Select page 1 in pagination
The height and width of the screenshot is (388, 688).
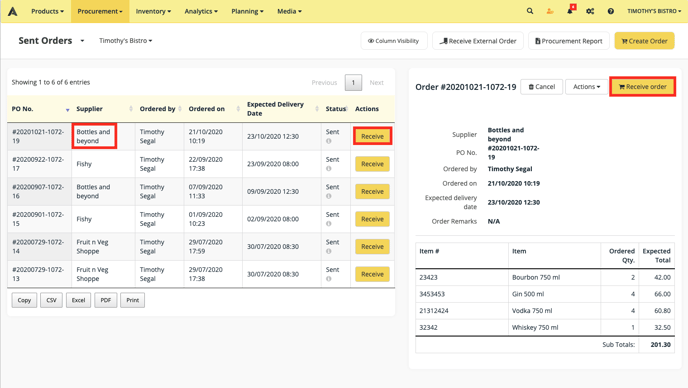353,83
